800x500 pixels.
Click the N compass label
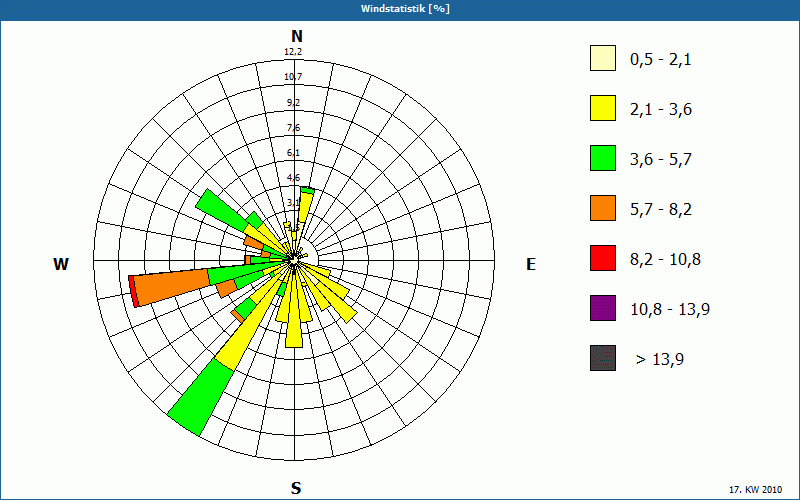[x=297, y=36]
